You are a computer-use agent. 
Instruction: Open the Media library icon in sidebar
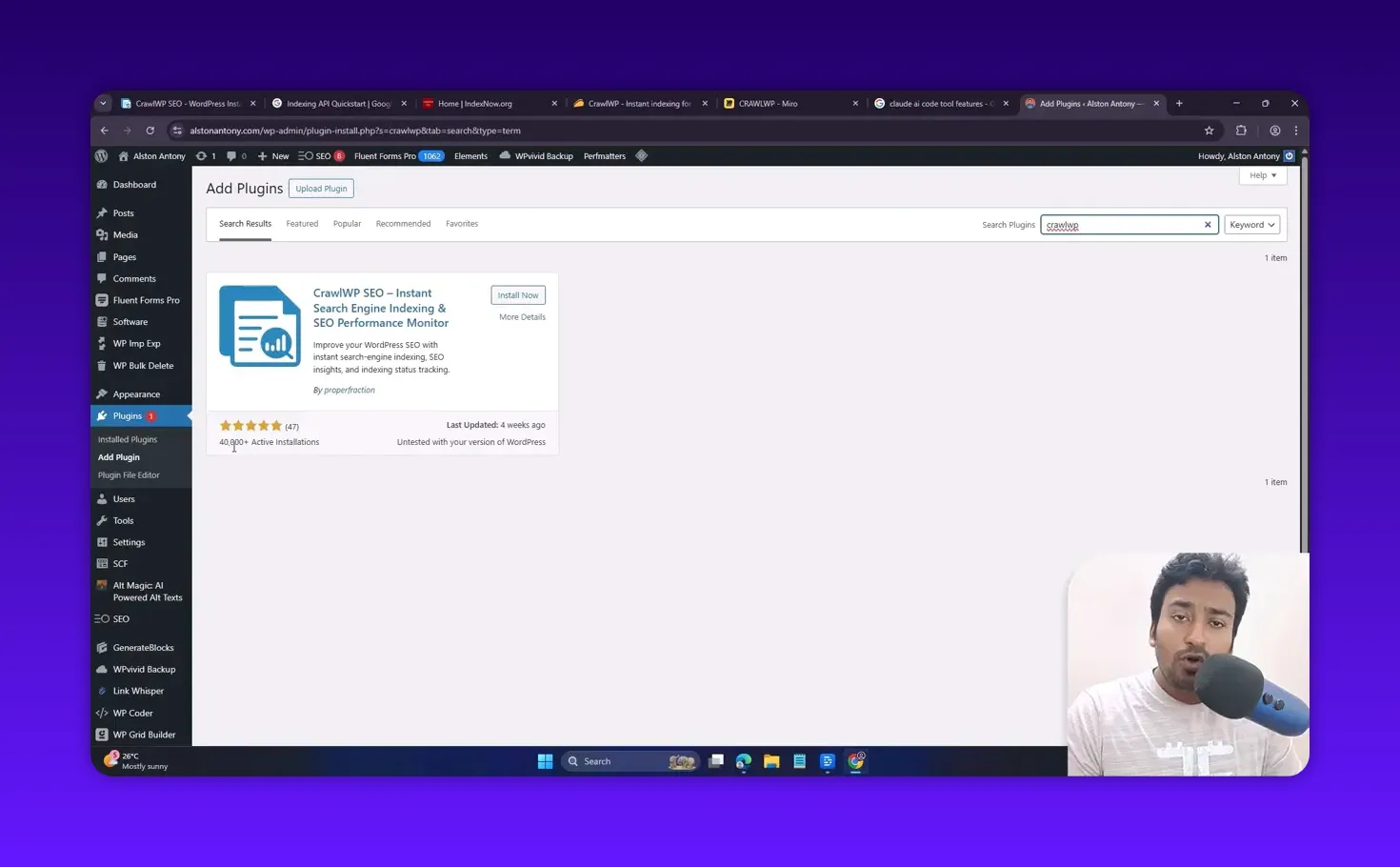[104, 234]
